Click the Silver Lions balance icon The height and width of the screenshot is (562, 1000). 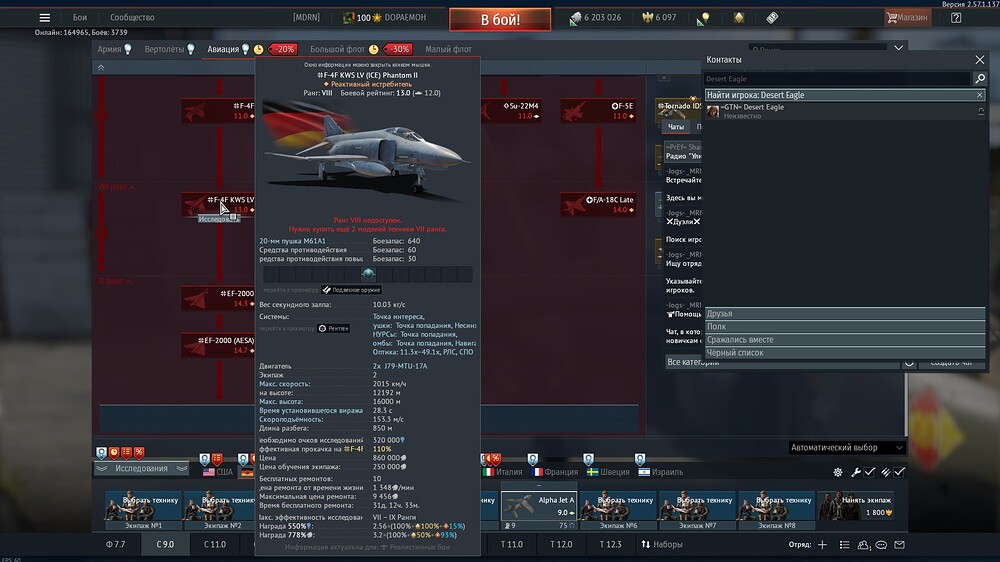(x=575, y=18)
